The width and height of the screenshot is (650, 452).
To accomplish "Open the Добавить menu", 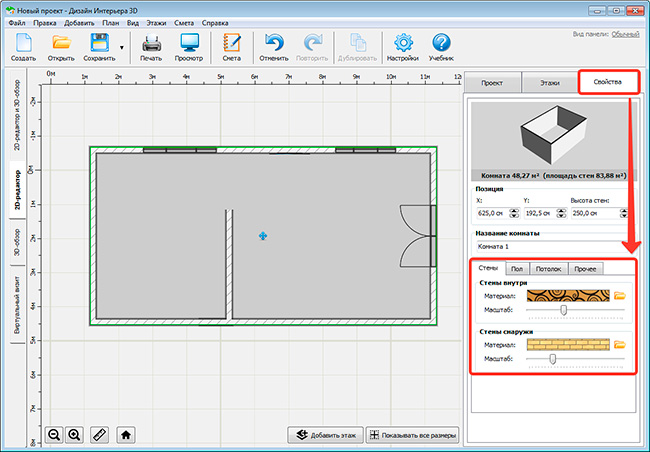I will point(79,23).
